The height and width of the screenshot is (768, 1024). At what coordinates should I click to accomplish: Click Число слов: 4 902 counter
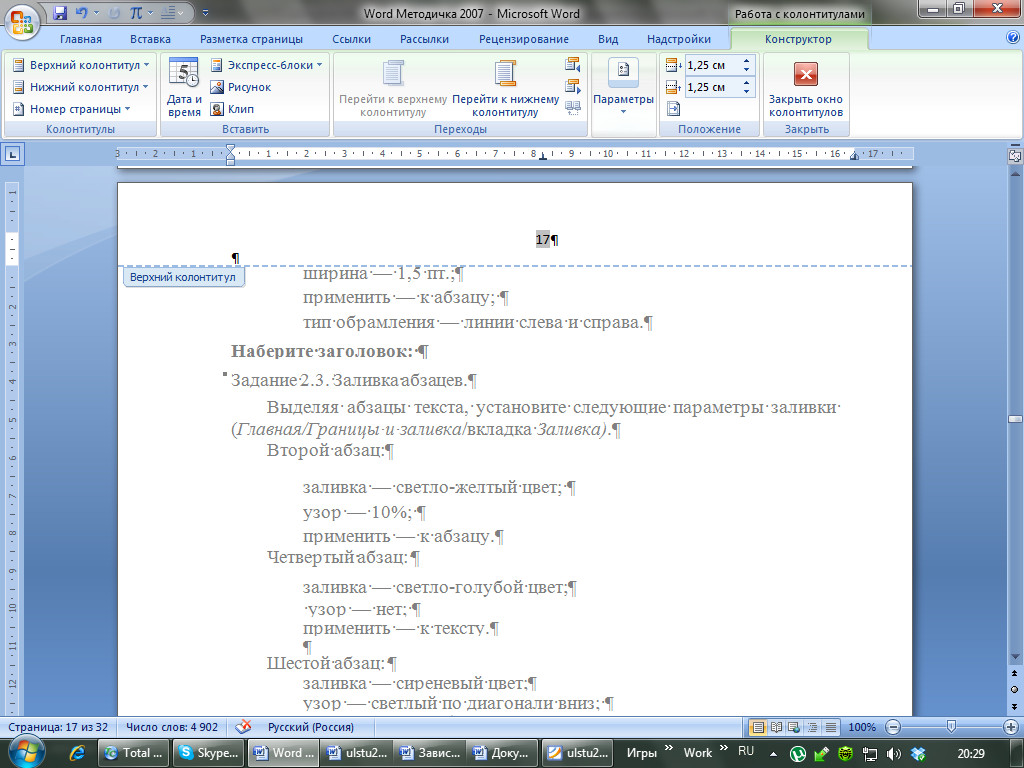pyautogui.click(x=172, y=727)
